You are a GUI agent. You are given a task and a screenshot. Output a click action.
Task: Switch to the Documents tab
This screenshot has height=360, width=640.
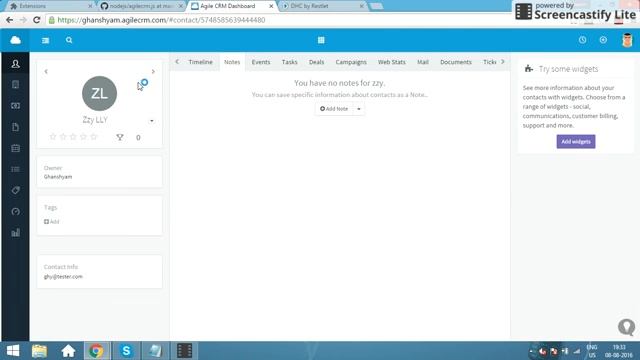[456, 62]
